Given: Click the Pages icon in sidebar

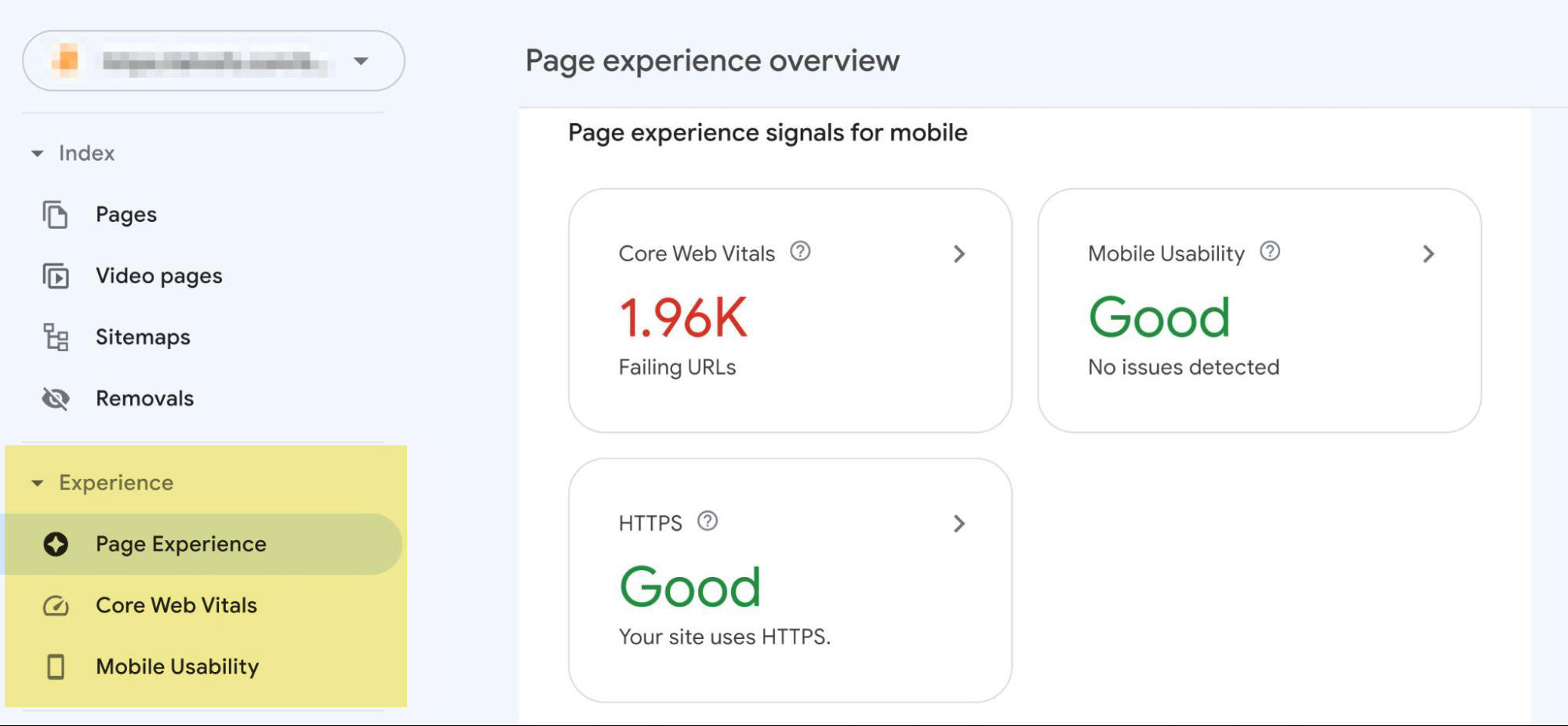Looking at the screenshot, I should (55, 215).
